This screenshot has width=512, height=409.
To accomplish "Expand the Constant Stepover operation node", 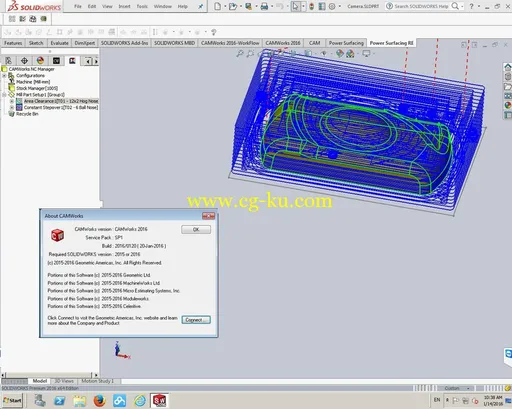I will 12,107.
